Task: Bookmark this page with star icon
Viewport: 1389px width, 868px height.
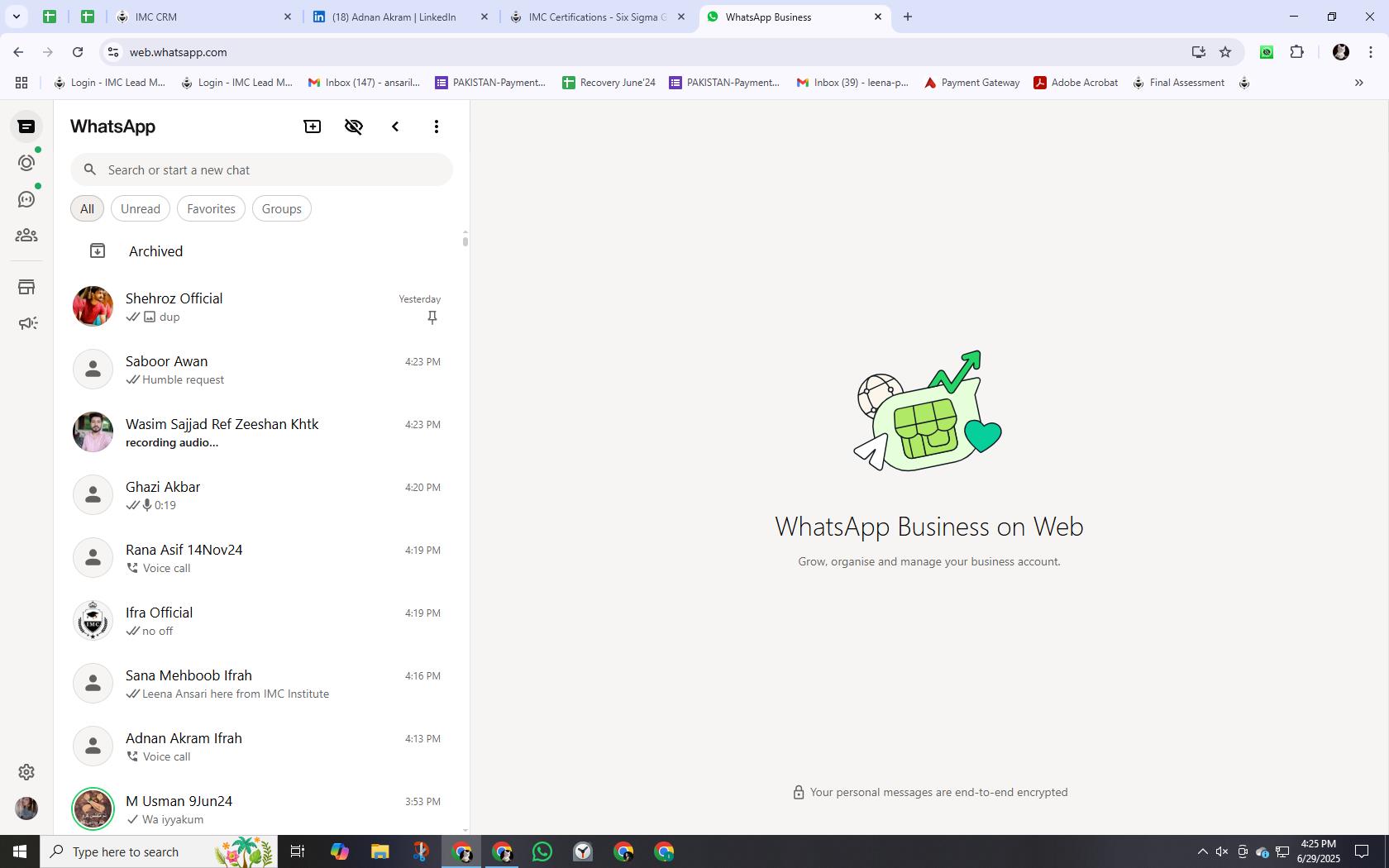Action: [x=1225, y=52]
